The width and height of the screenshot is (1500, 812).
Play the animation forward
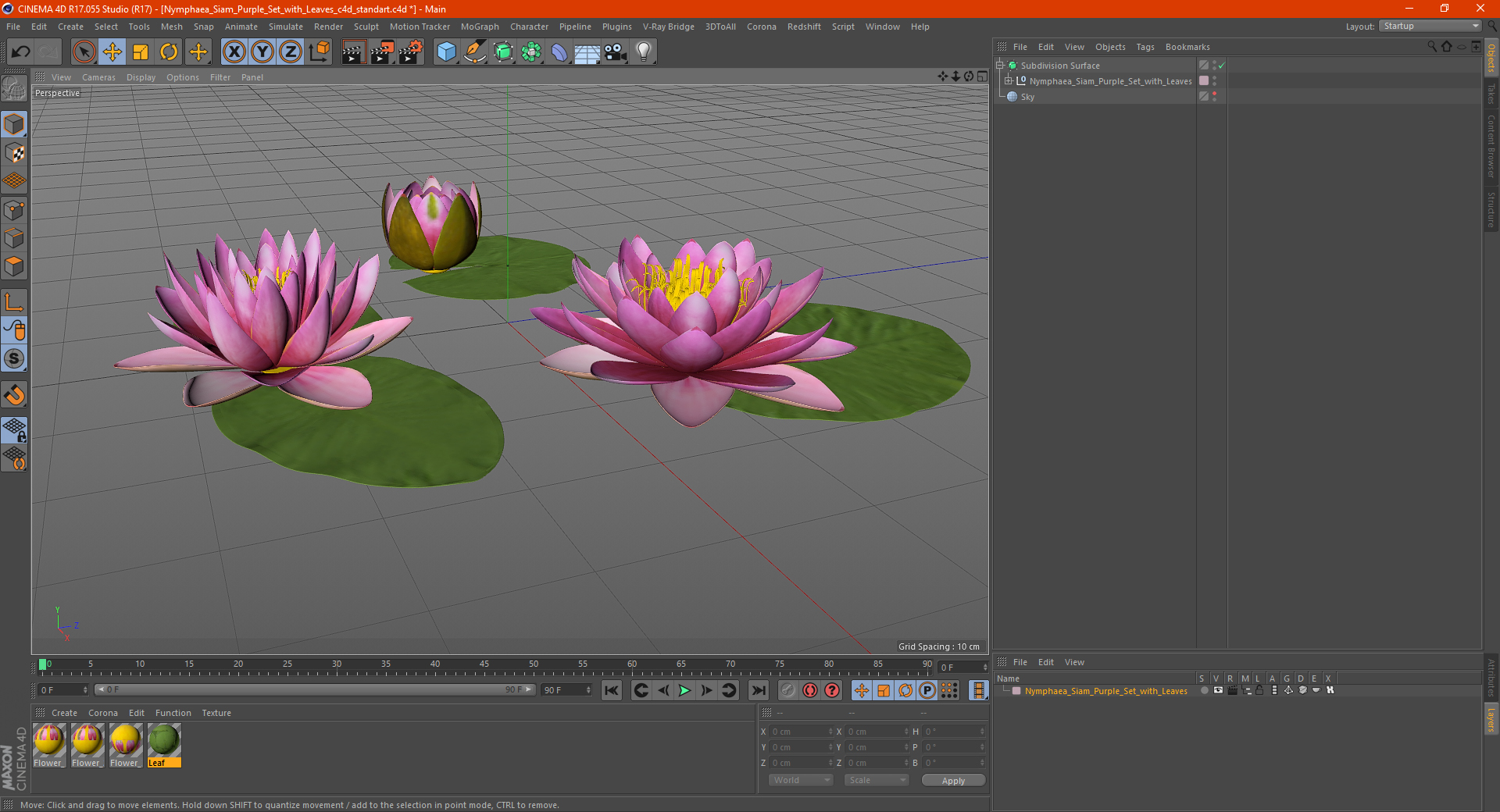tap(684, 690)
